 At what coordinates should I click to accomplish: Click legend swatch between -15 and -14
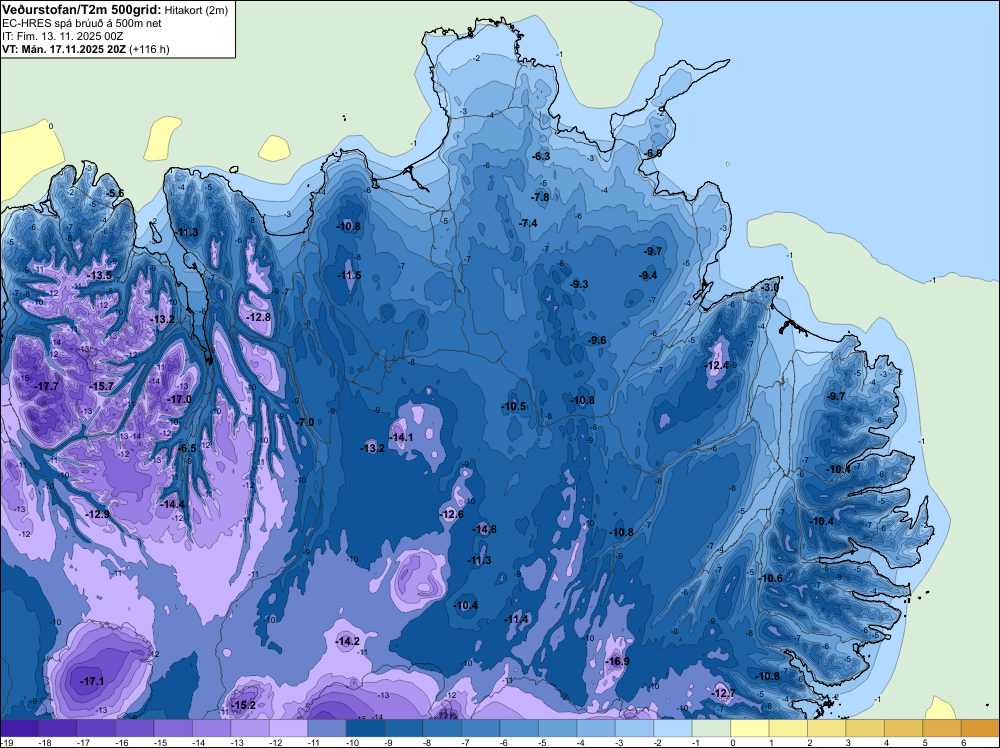click(173, 728)
